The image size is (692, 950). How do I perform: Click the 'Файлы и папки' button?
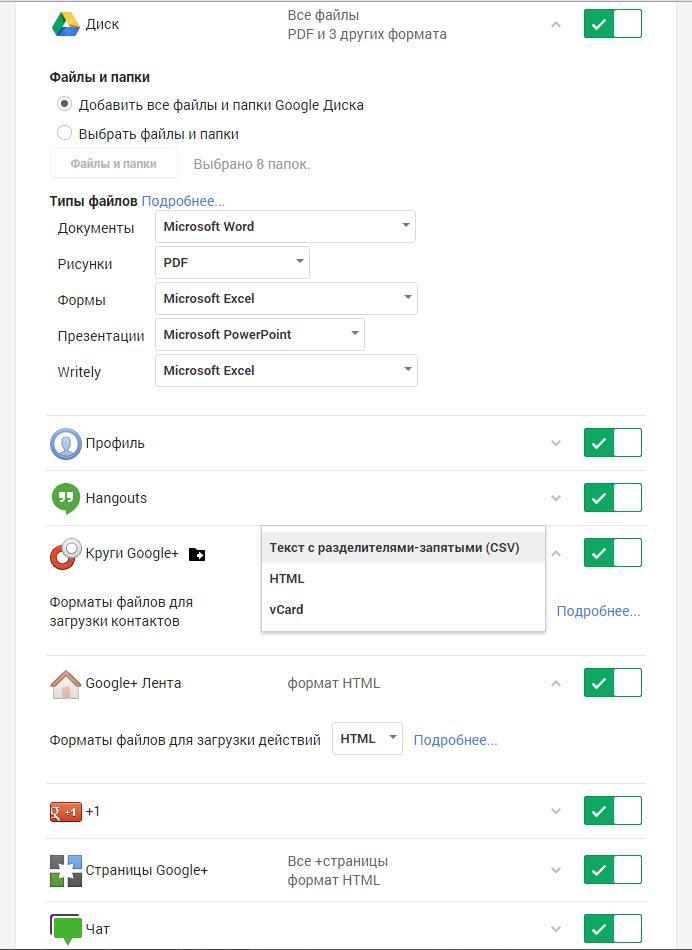[114, 164]
